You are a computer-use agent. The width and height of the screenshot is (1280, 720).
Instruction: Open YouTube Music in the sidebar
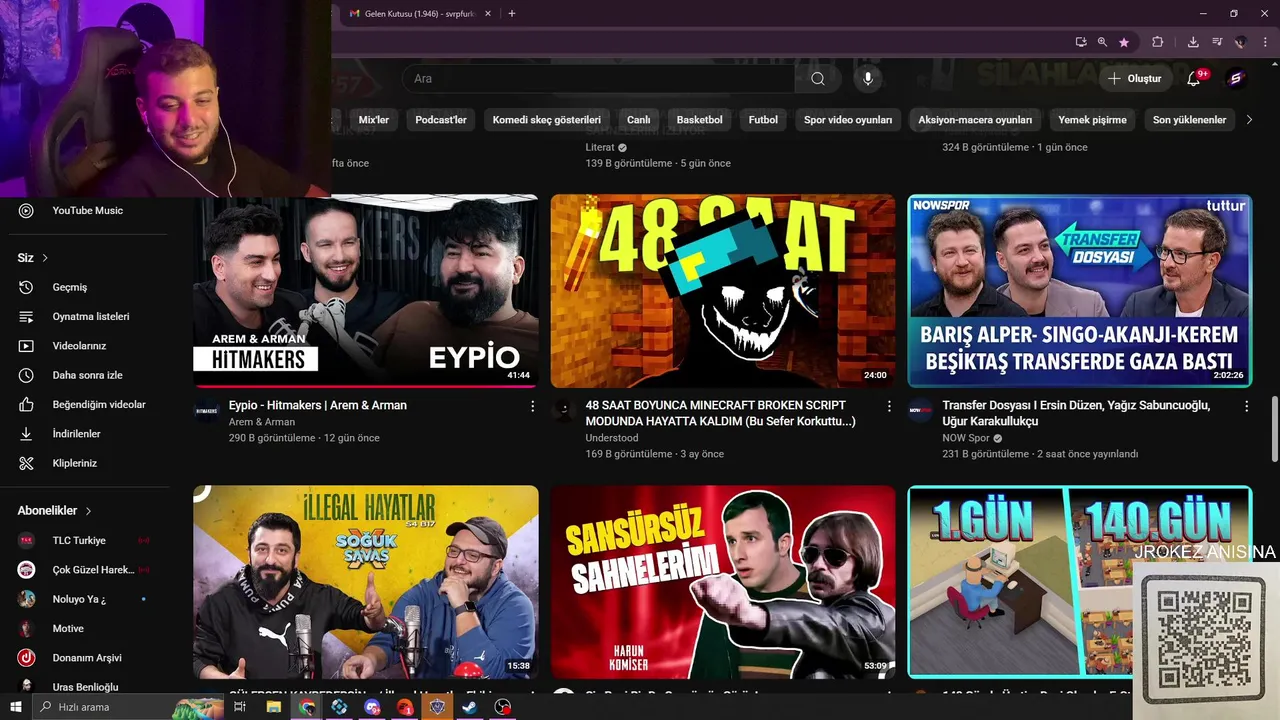88,210
